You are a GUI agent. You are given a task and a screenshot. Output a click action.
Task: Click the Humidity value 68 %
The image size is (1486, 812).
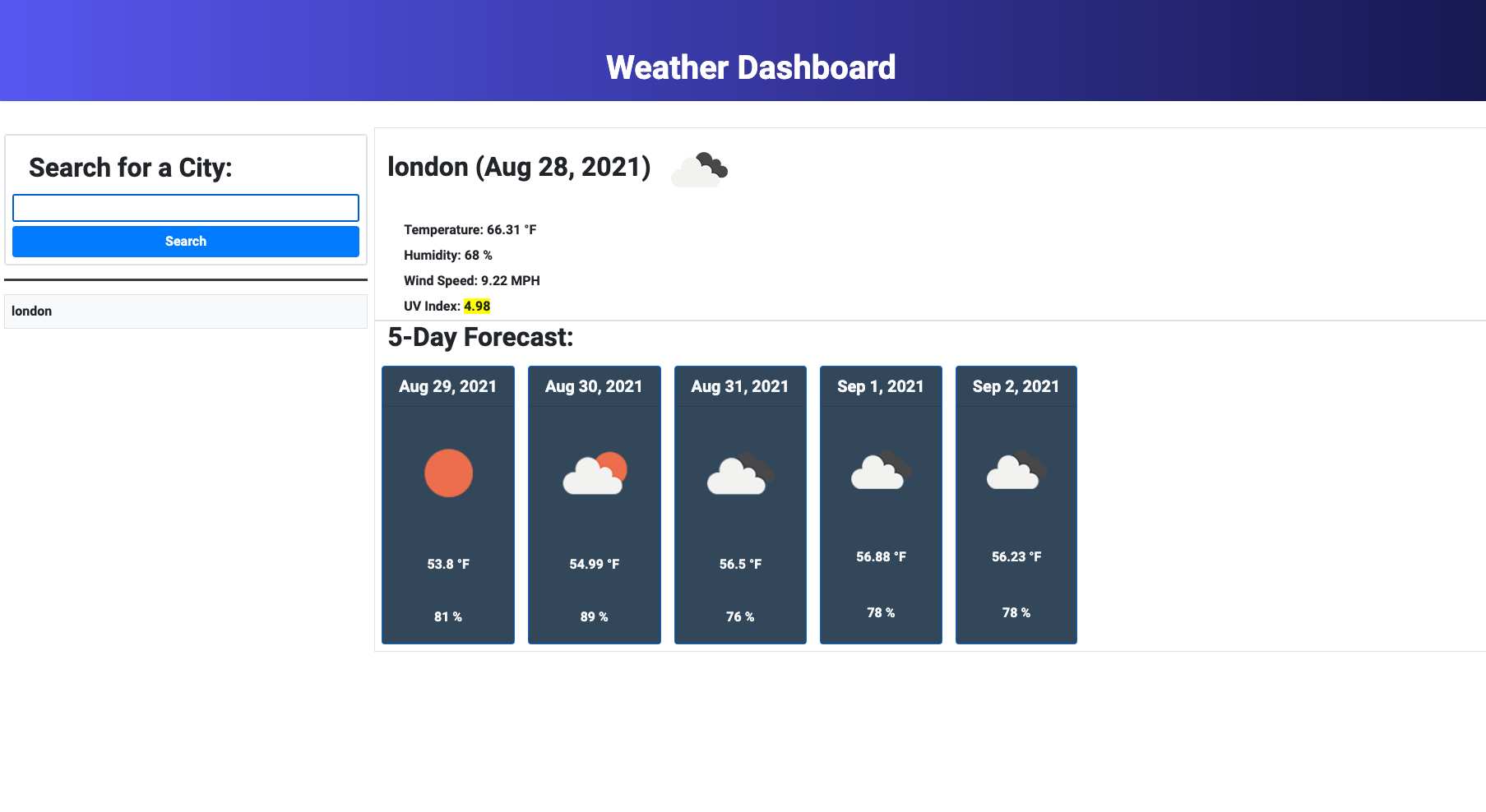pyautogui.click(x=447, y=255)
